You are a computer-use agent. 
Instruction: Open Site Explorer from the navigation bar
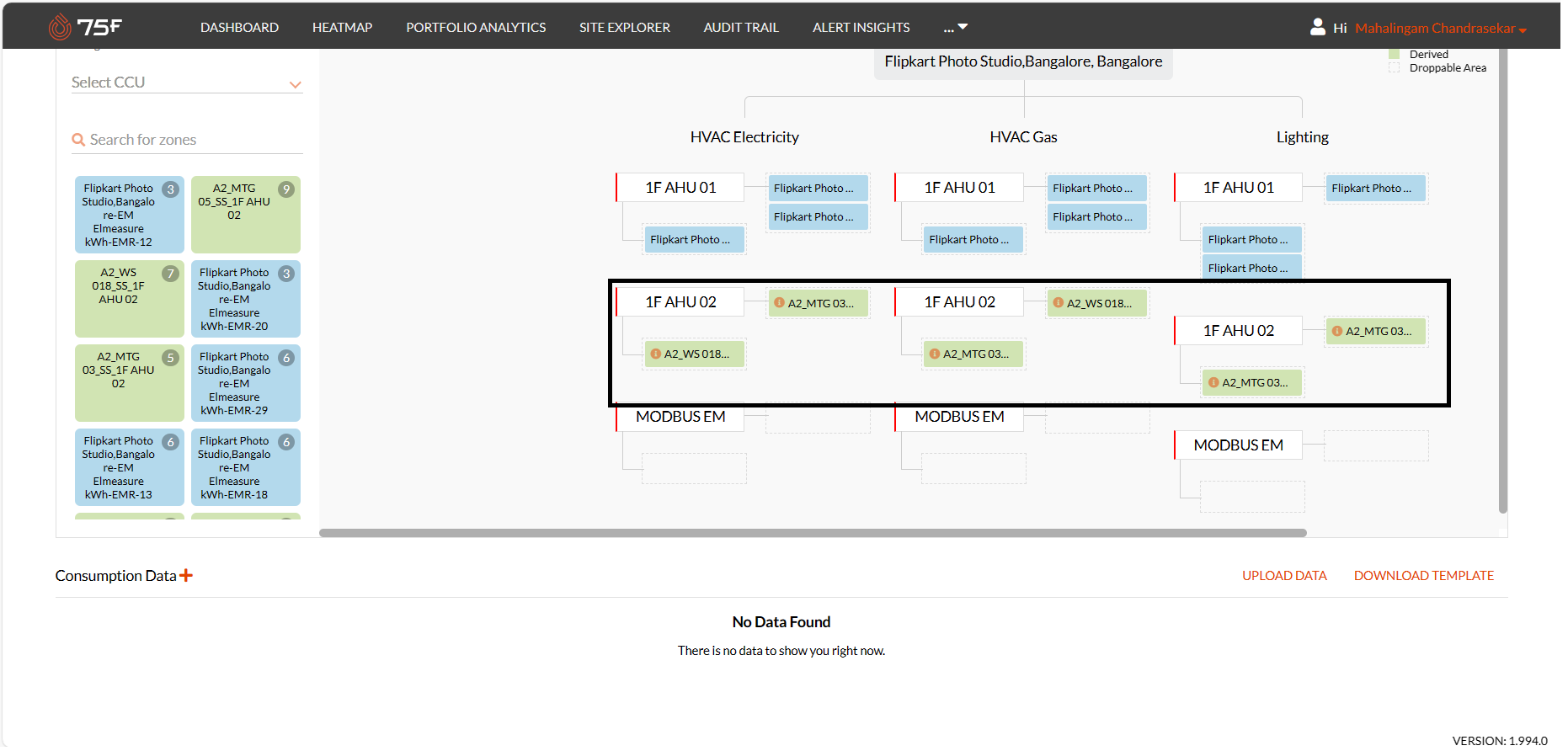click(x=624, y=28)
